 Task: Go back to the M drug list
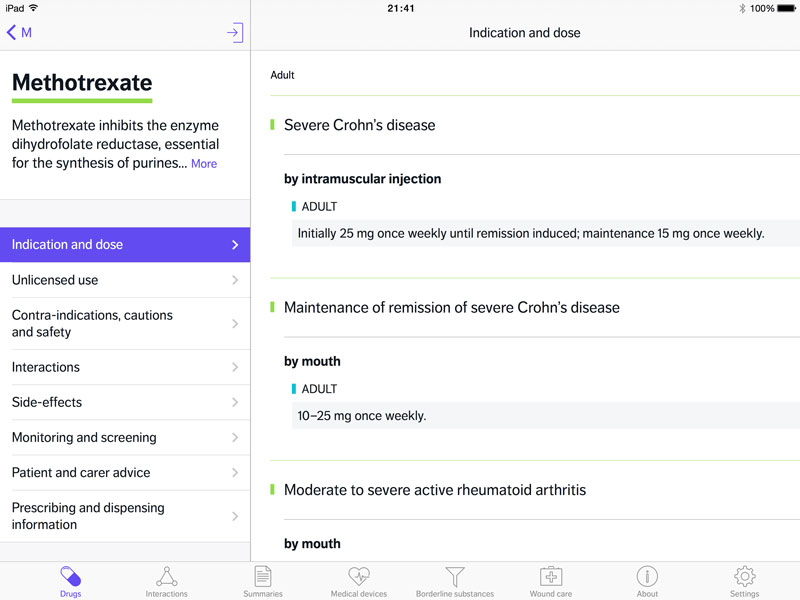[x=19, y=33]
